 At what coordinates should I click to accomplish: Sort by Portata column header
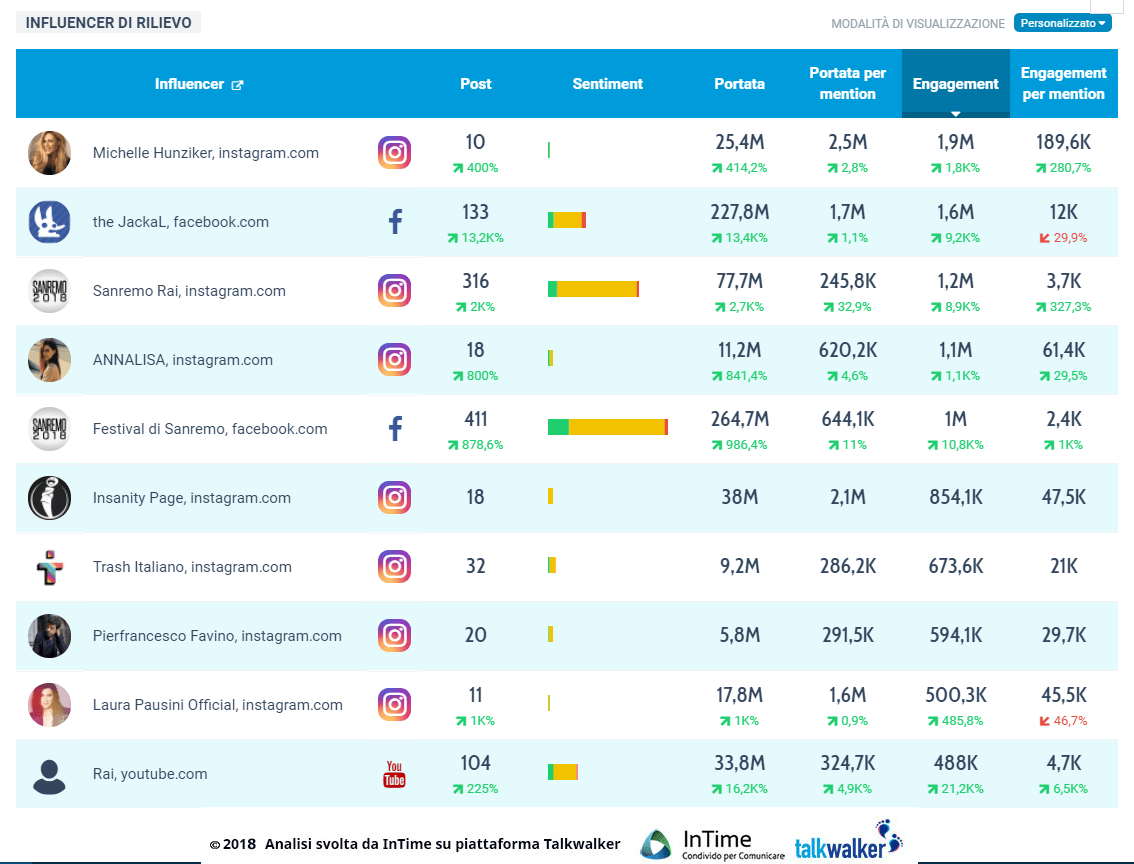pos(739,84)
